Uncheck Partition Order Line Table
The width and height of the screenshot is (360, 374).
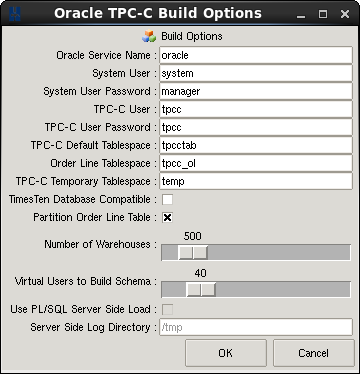(167, 218)
